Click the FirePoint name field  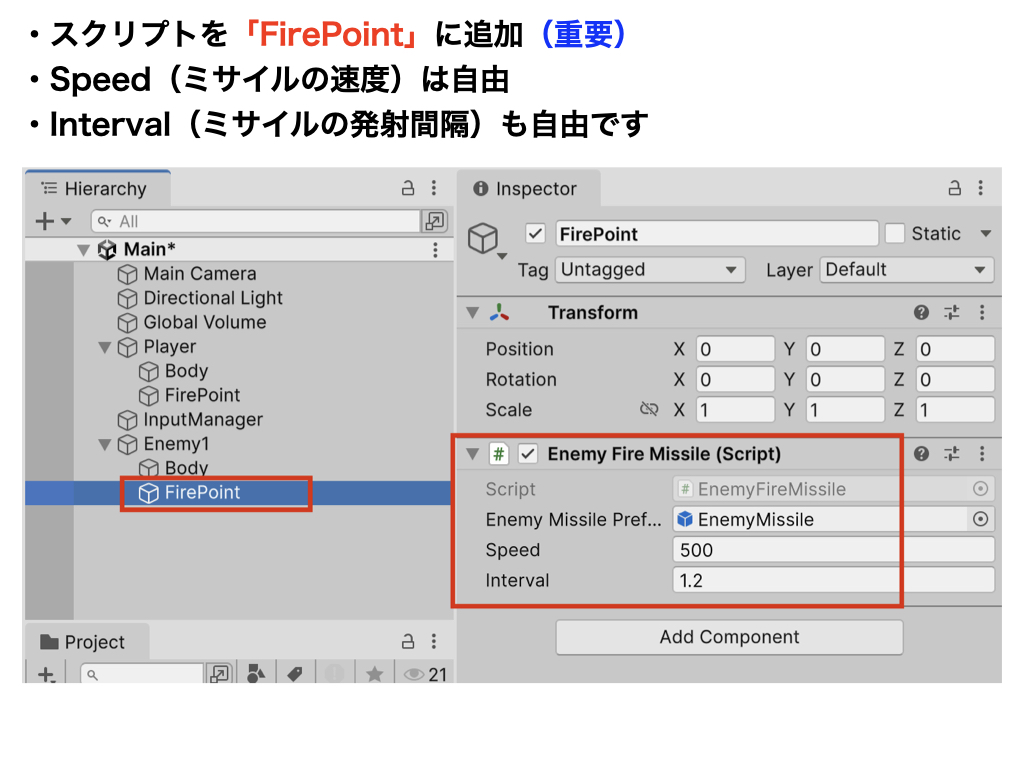click(x=716, y=234)
